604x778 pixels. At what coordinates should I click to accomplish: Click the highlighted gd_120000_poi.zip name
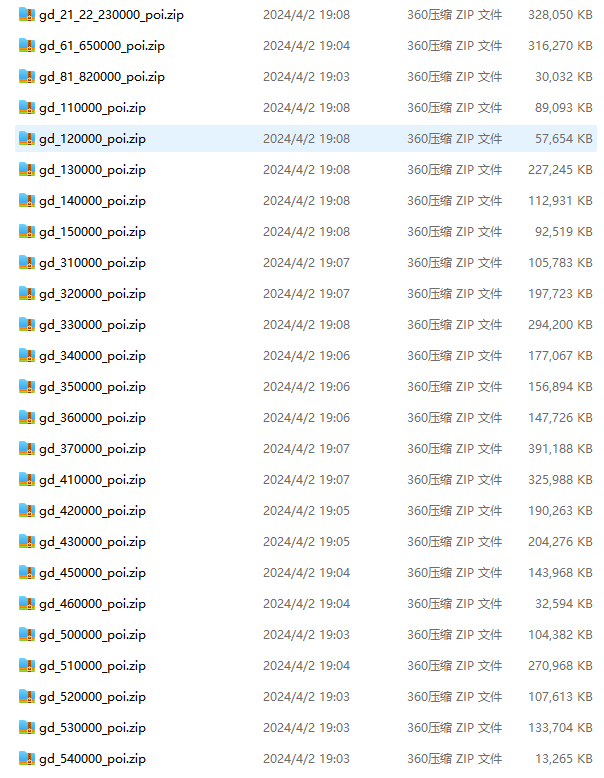(93, 139)
